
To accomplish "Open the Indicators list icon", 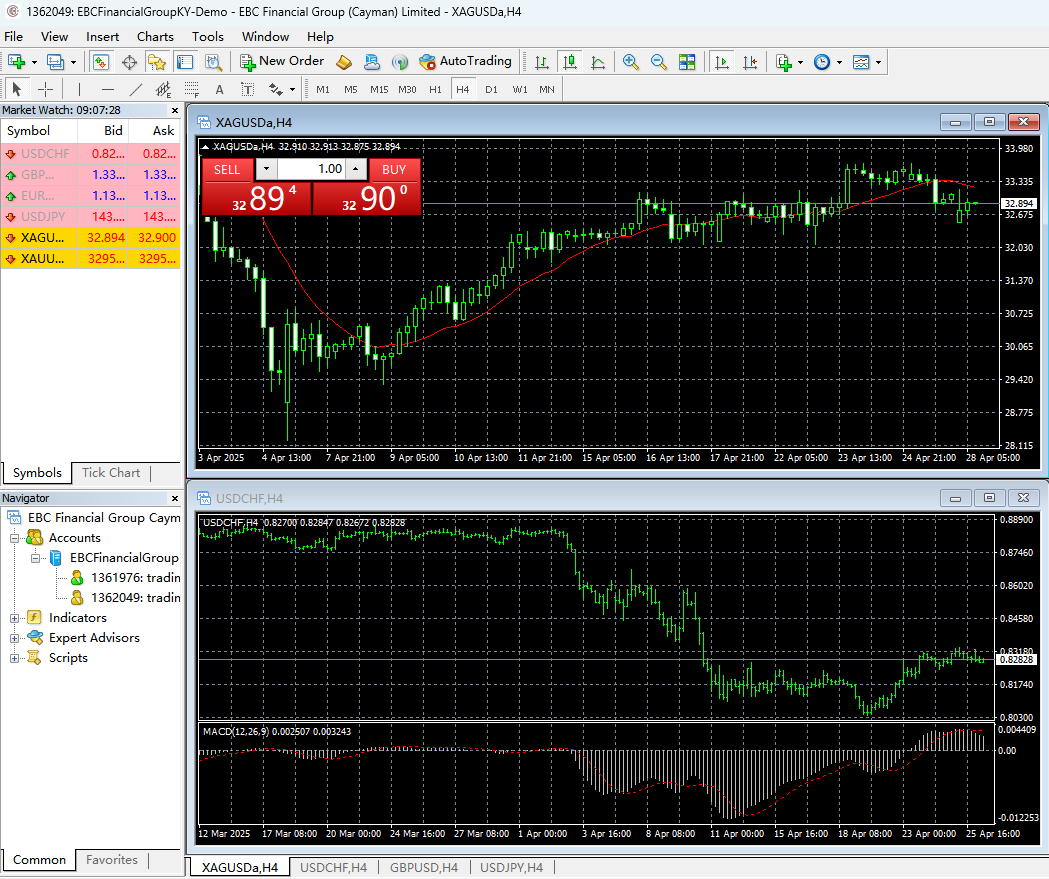I will [x=783, y=62].
